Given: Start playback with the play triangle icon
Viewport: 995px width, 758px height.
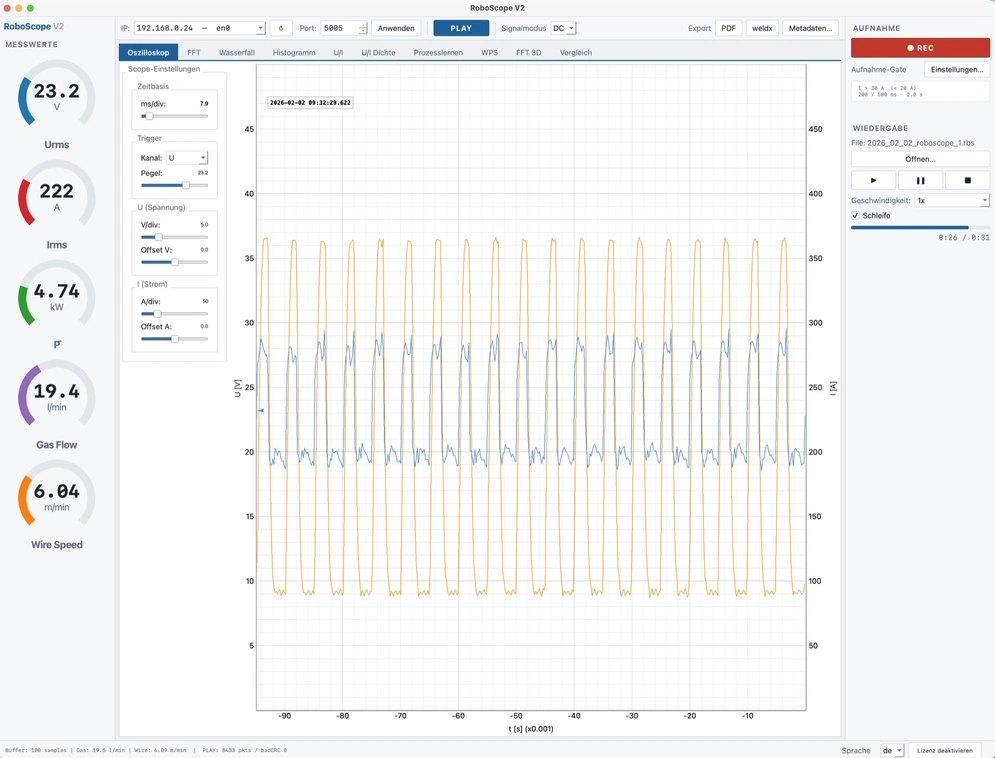Looking at the screenshot, I should [x=873, y=180].
